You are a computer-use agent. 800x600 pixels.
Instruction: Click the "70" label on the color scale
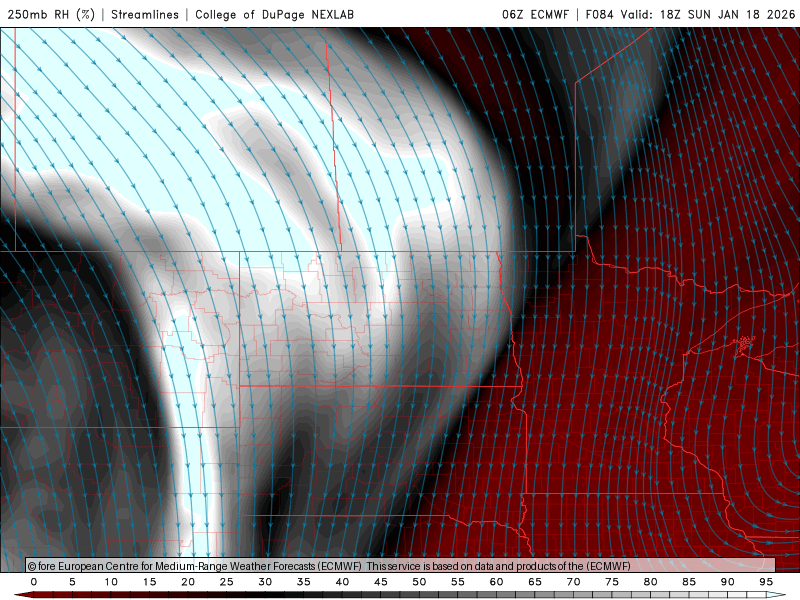[573, 582]
